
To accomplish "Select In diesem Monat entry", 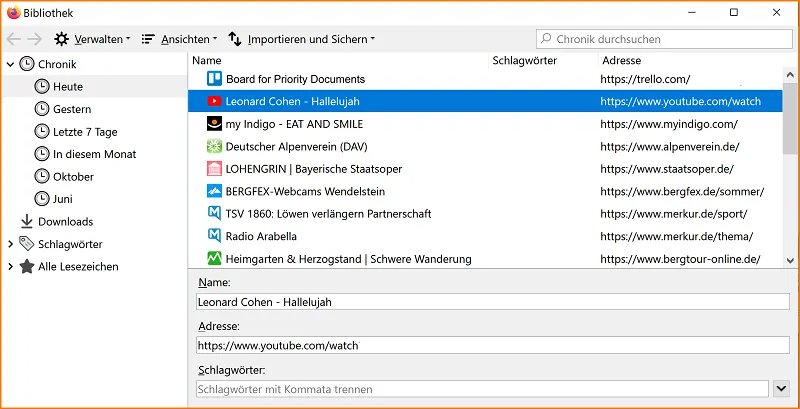I will coord(94,154).
